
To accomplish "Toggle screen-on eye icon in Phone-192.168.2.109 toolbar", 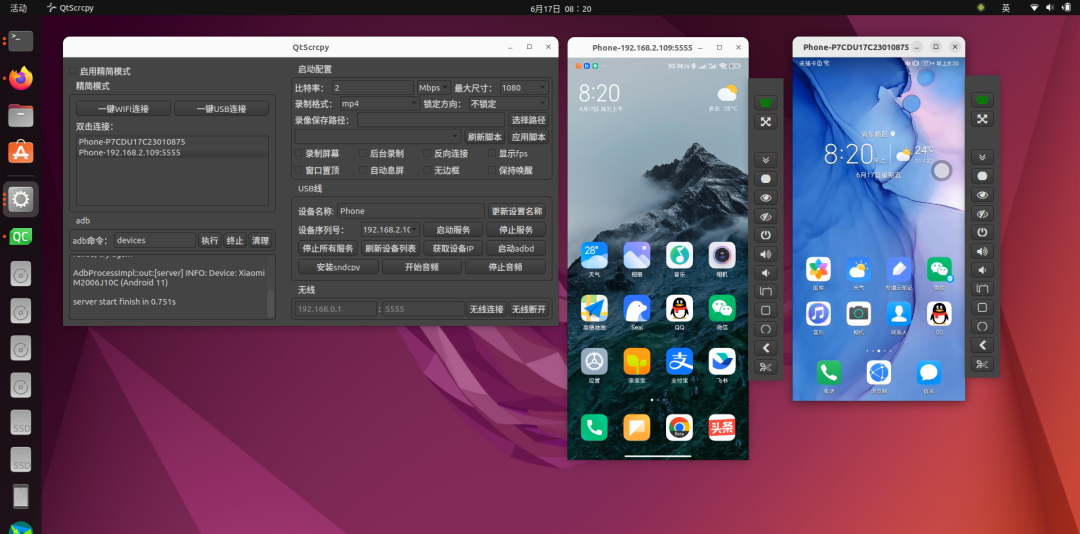I will pos(765,197).
